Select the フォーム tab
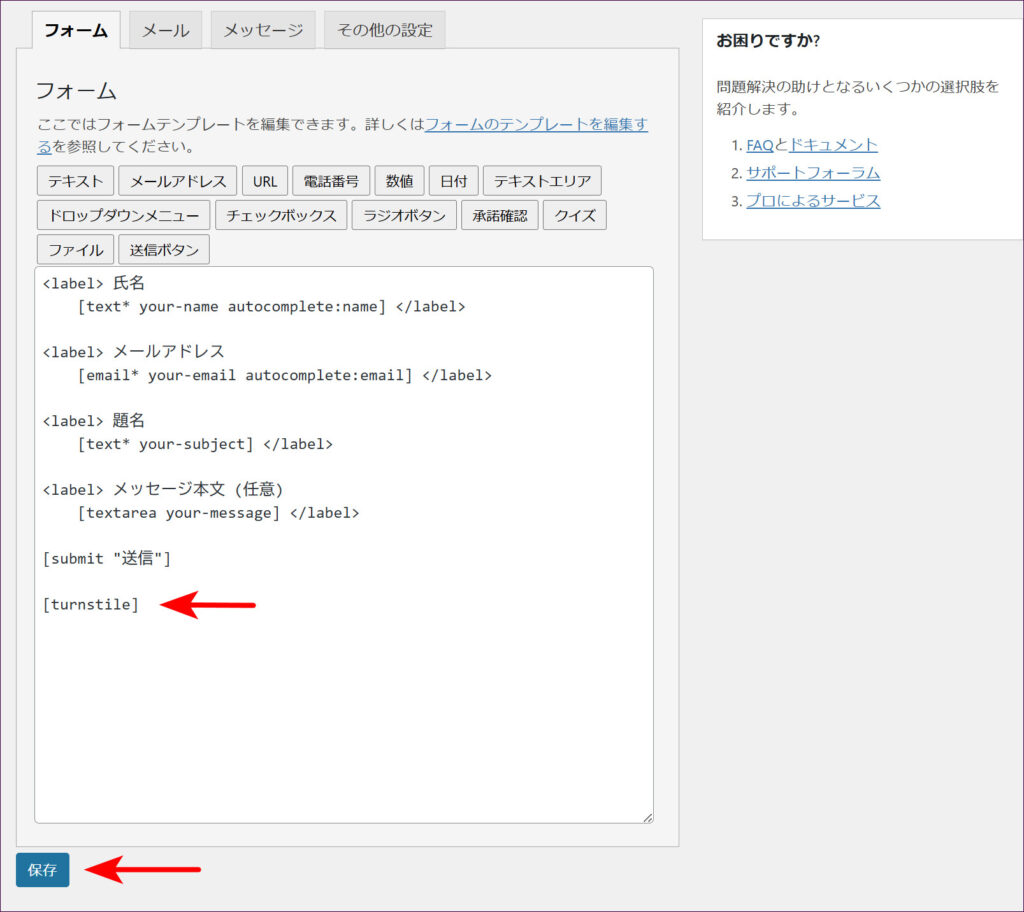Image resolution: width=1024 pixels, height=912 pixels. [x=76, y=30]
